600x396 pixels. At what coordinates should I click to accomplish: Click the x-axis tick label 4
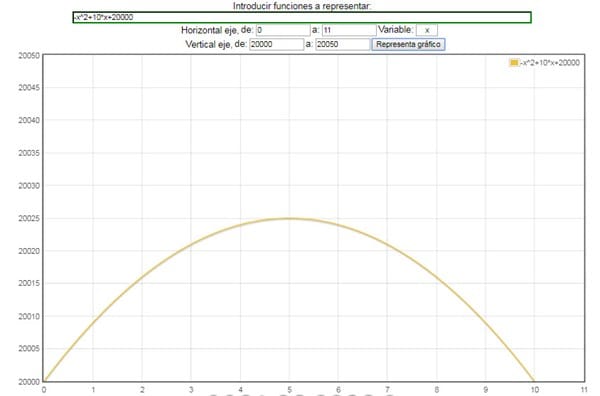pos(240,390)
